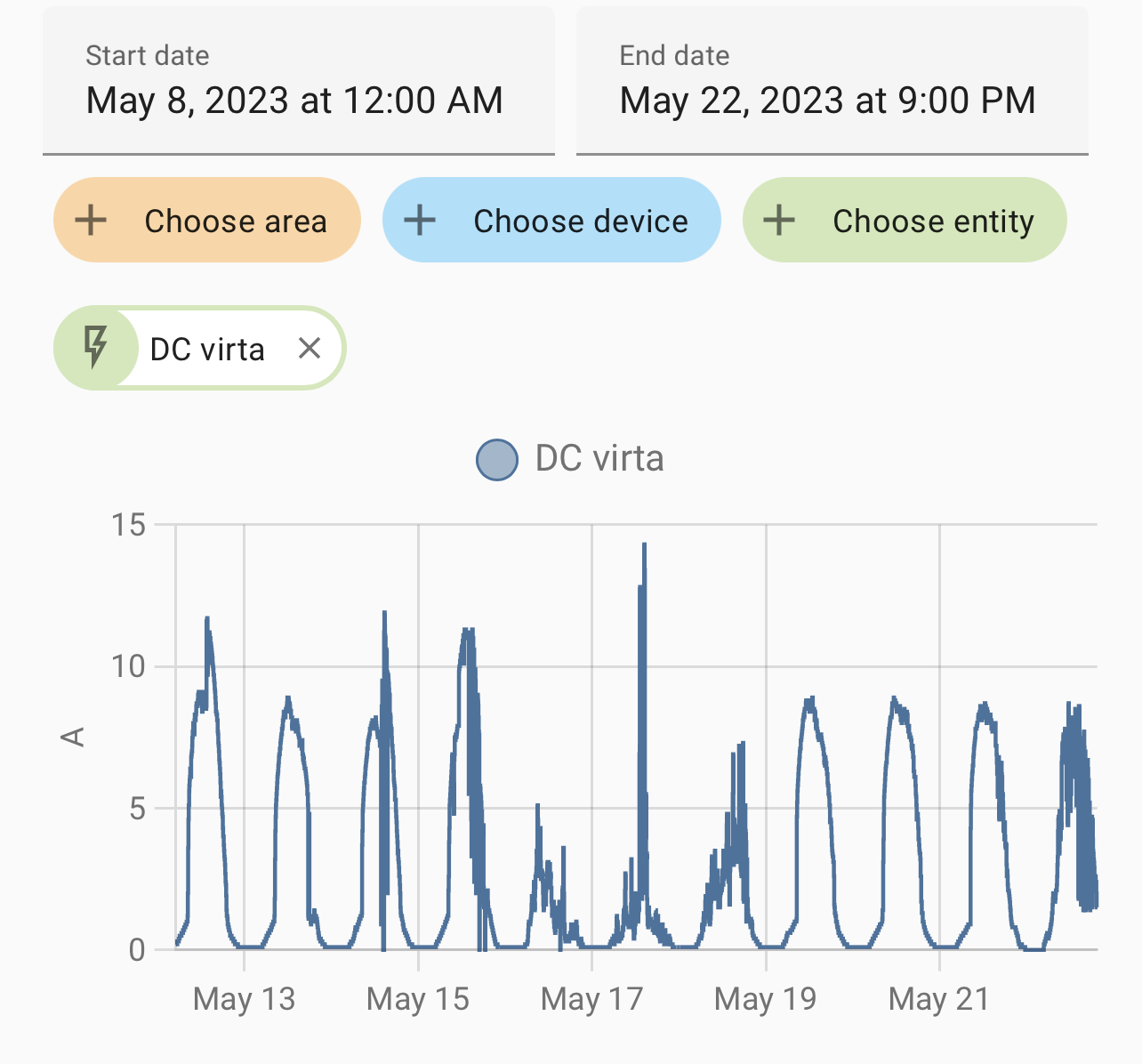Click the DC virta legend label
The height and width of the screenshot is (1064, 1142).
pos(599,459)
